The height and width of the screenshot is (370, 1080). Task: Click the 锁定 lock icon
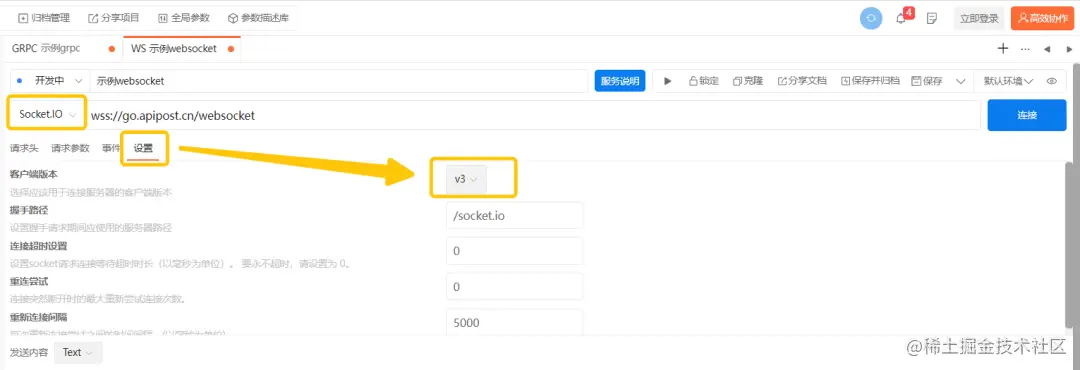coord(694,81)
